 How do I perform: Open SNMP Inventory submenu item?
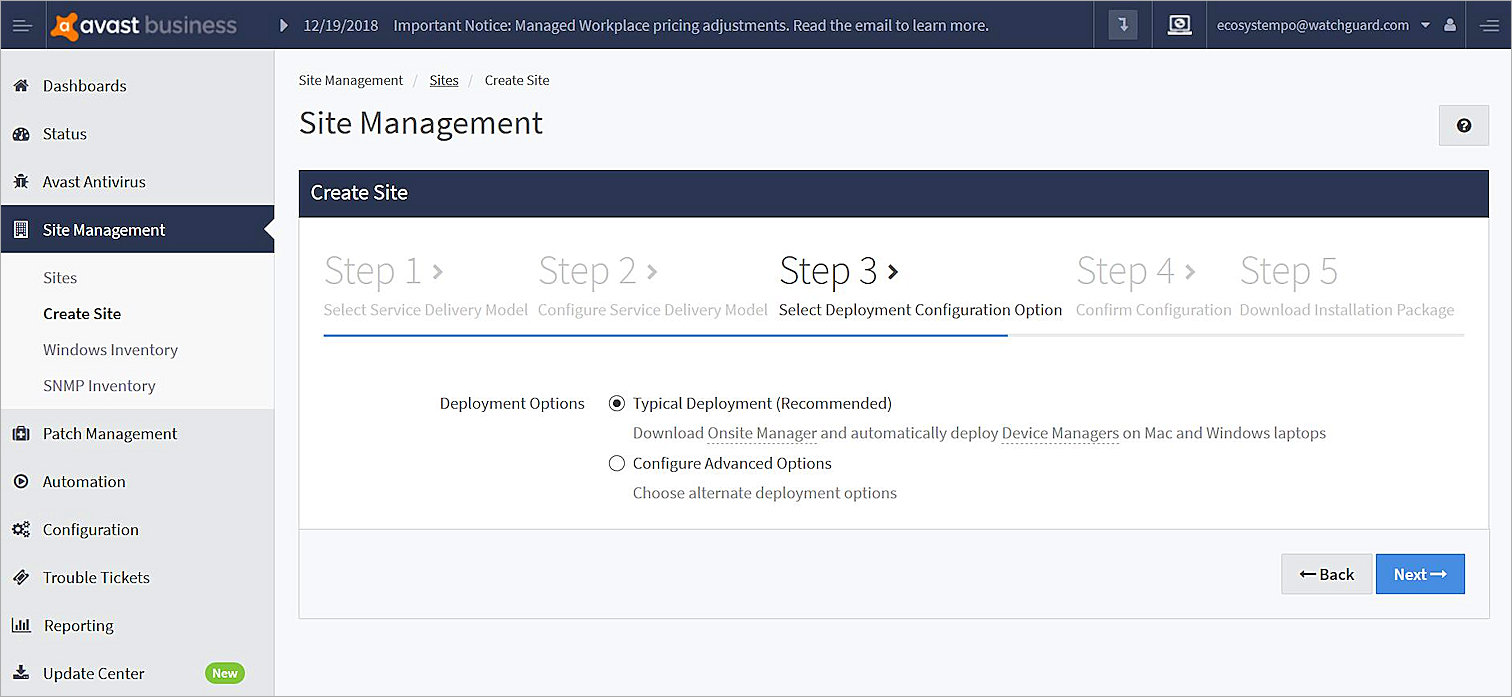[99, 386]
